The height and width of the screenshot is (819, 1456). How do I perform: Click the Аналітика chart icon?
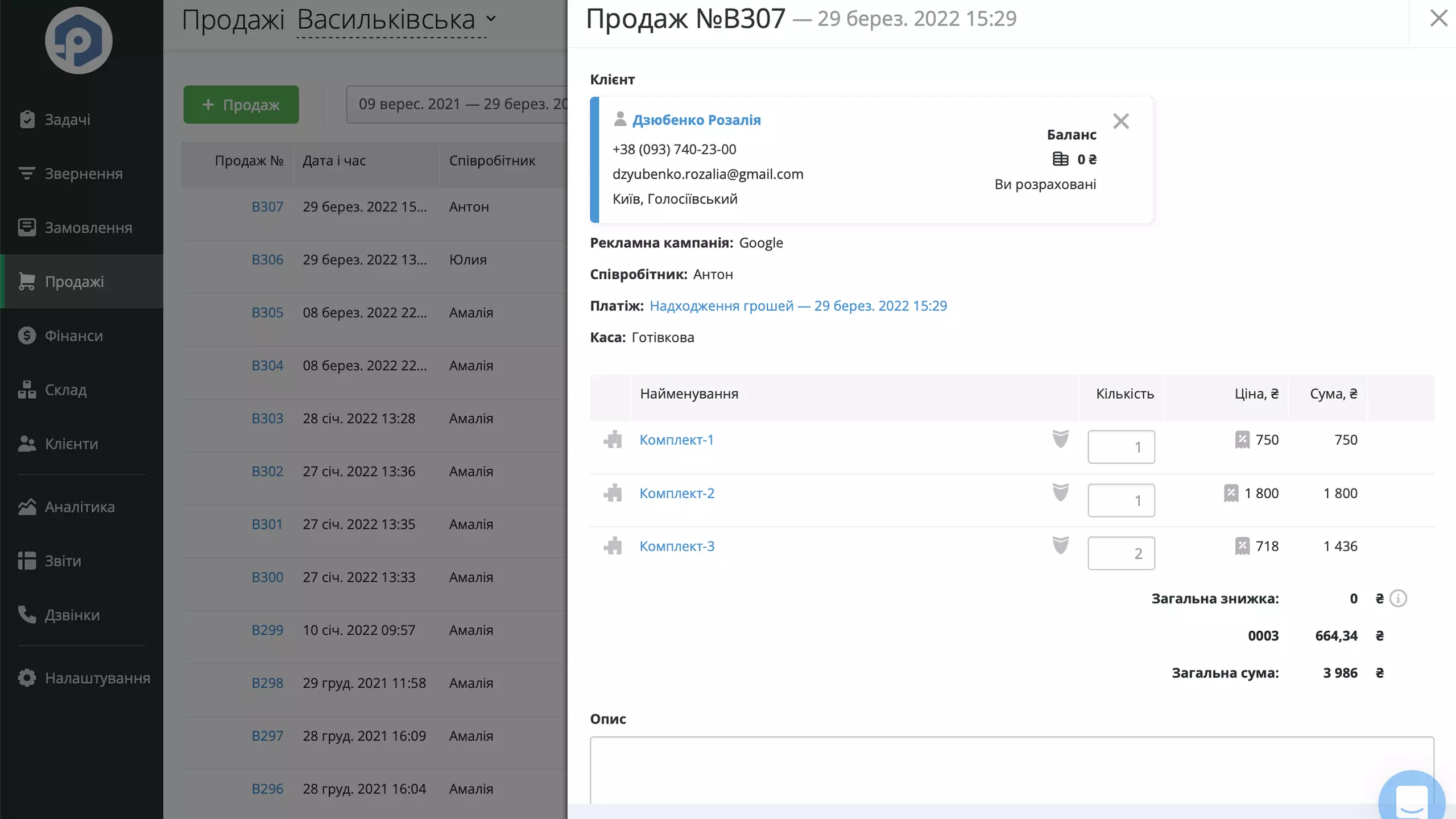27,507
